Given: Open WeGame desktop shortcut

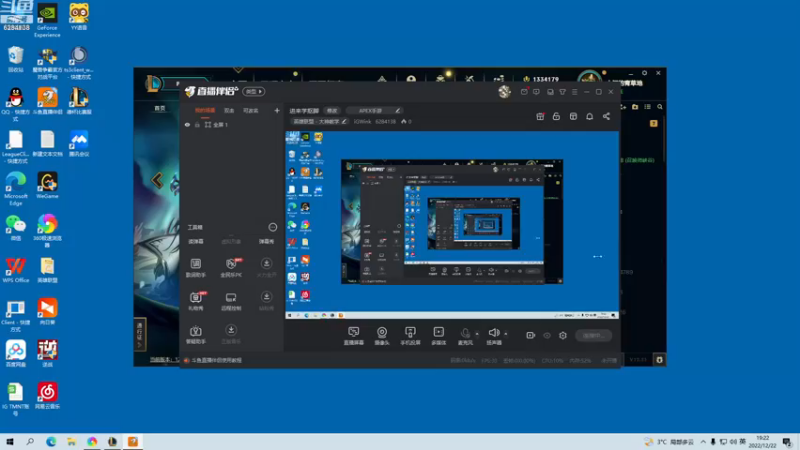Looking at the screenshot, I should click(x=47, y=185).
